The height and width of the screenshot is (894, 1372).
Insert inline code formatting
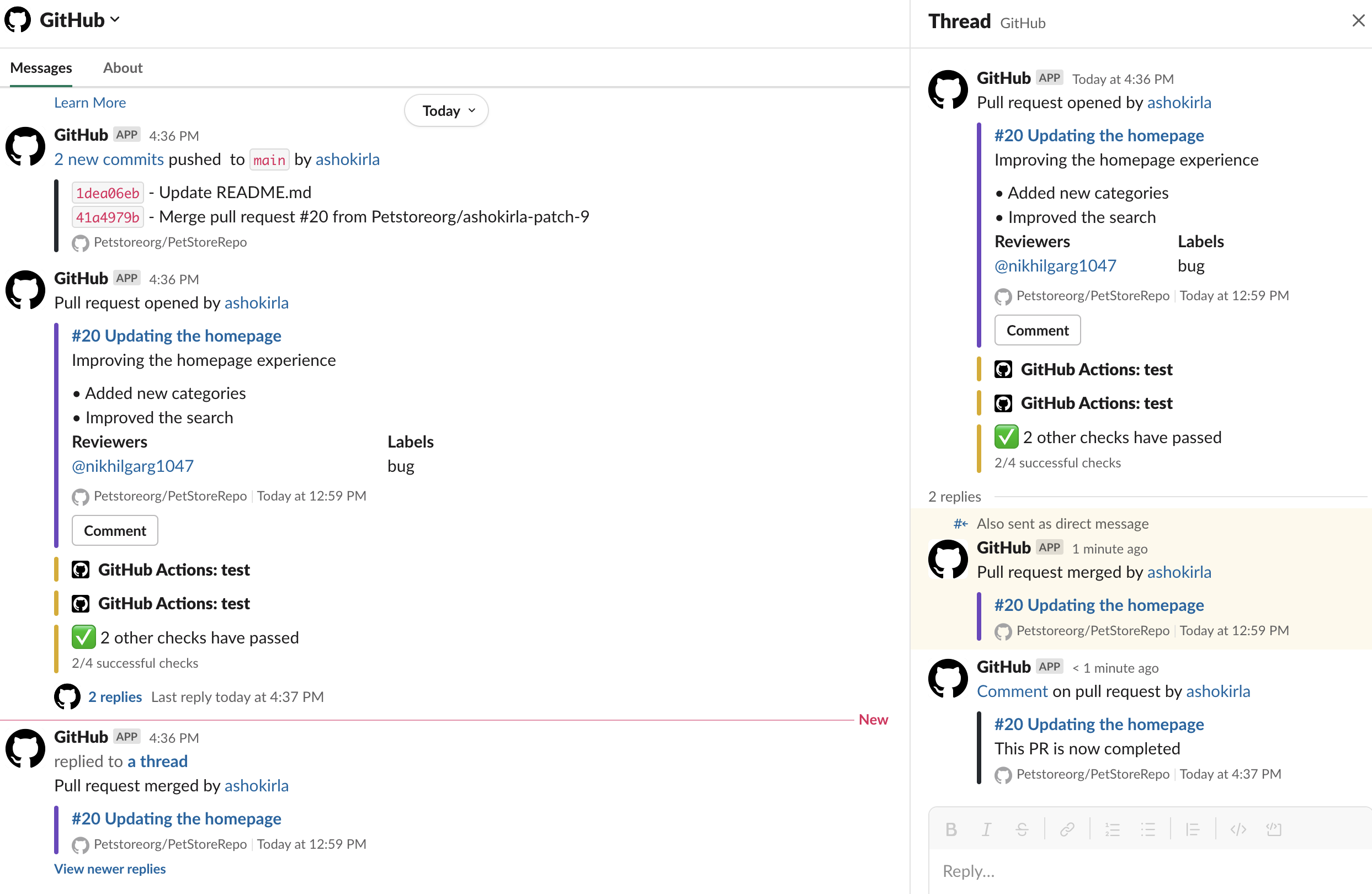point(1238,829)
